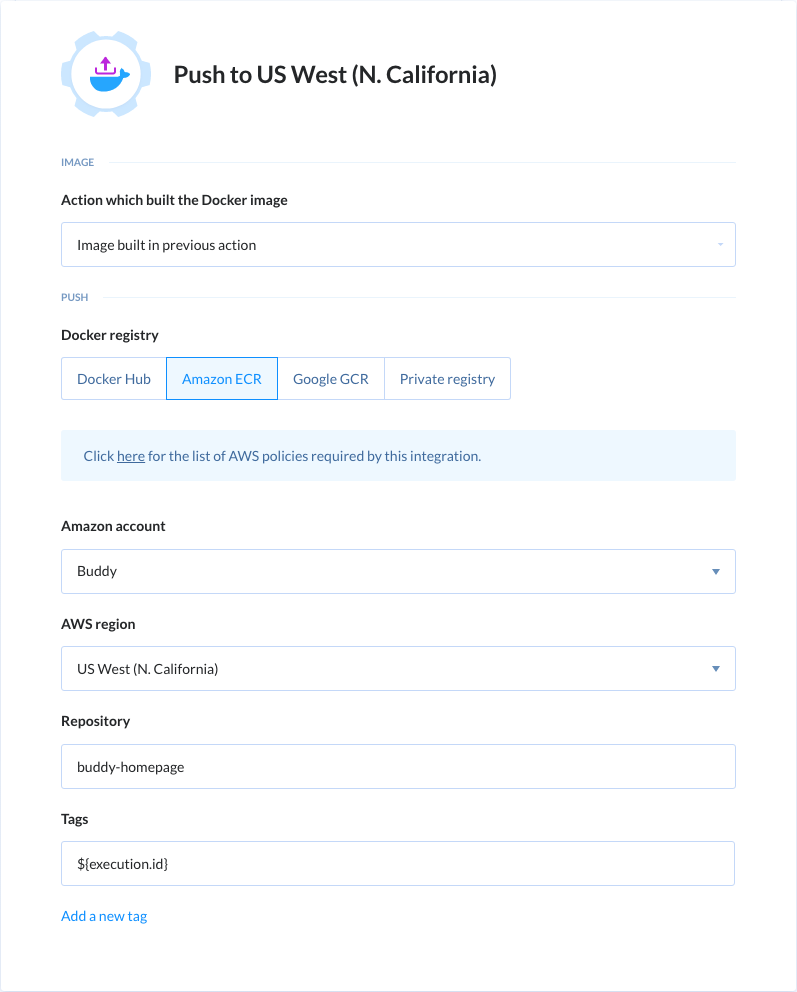Click the Add a new tag link
Screen dimensions: 797x992
(104, 916)
